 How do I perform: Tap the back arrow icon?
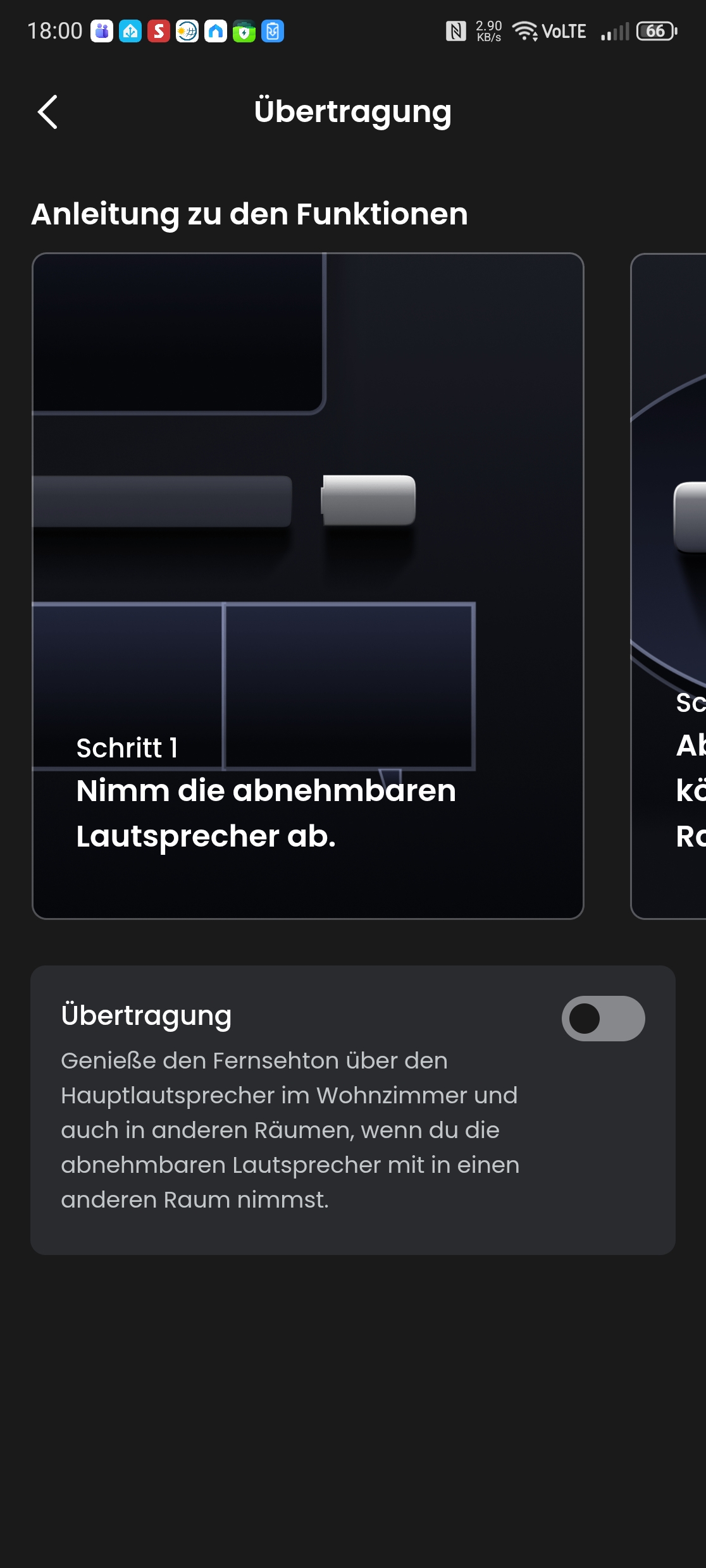[47, 112]
